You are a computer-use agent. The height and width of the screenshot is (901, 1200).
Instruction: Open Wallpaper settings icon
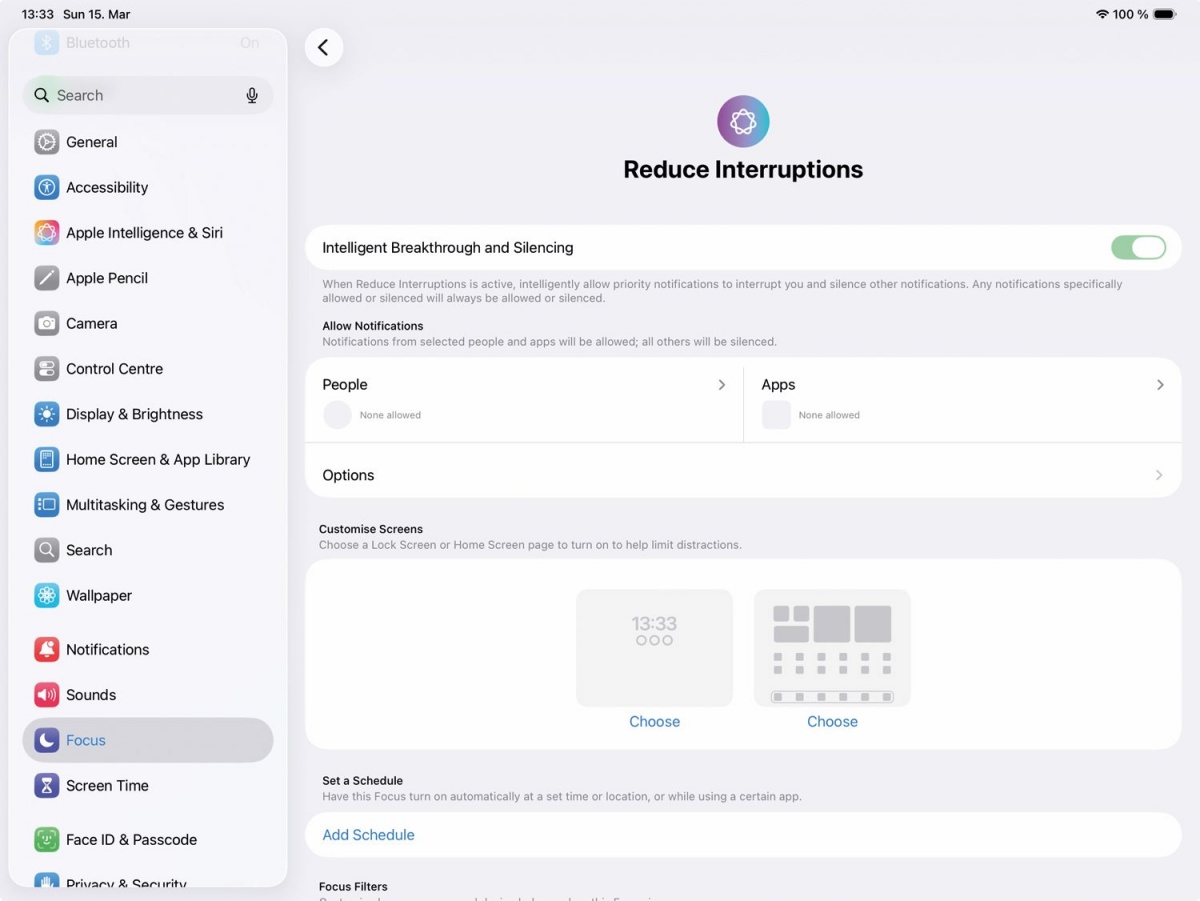click(47, 596)
